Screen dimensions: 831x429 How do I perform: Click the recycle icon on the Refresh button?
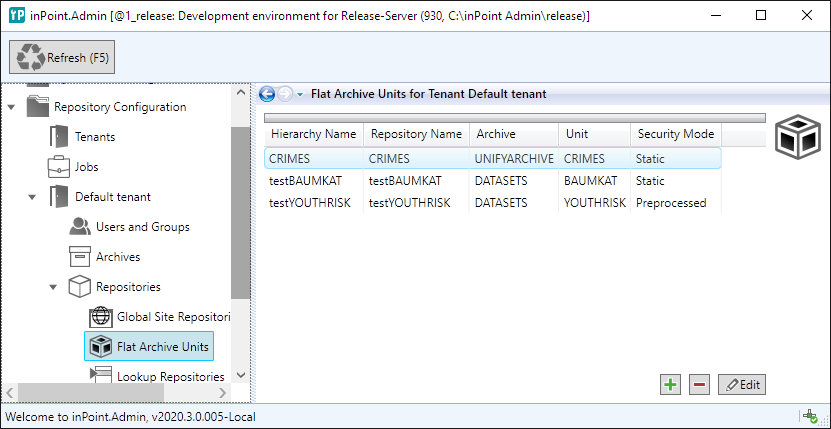click(31, 57)
